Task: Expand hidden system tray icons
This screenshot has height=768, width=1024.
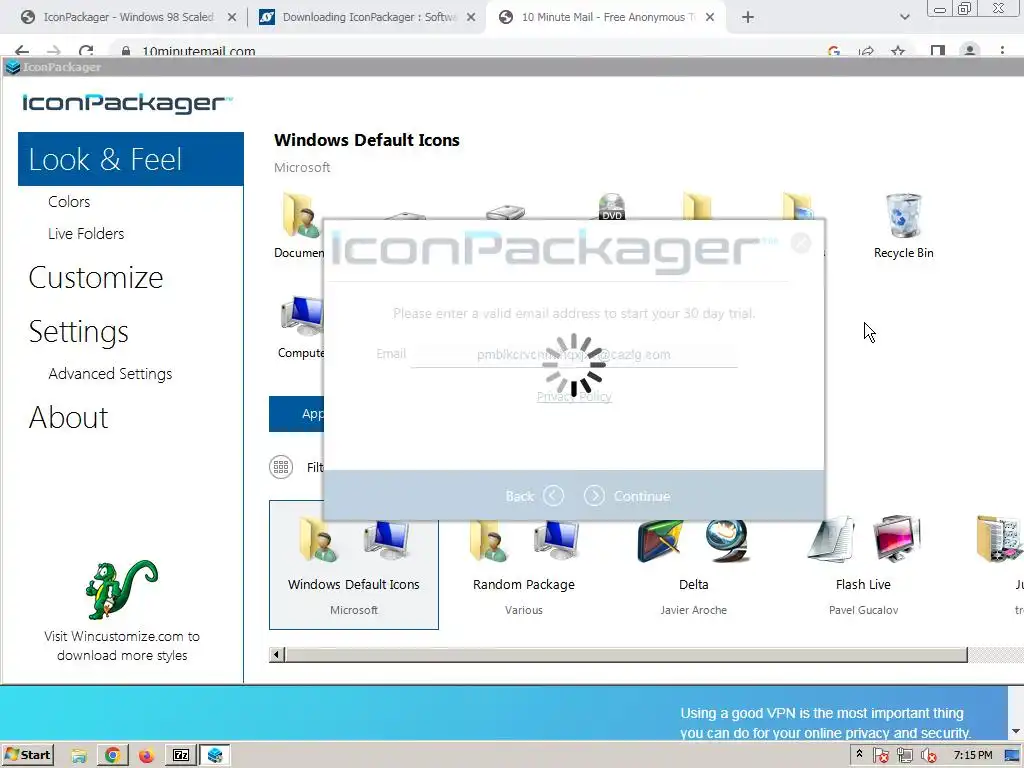Action: pyautogui.click(x=859, y=754)
